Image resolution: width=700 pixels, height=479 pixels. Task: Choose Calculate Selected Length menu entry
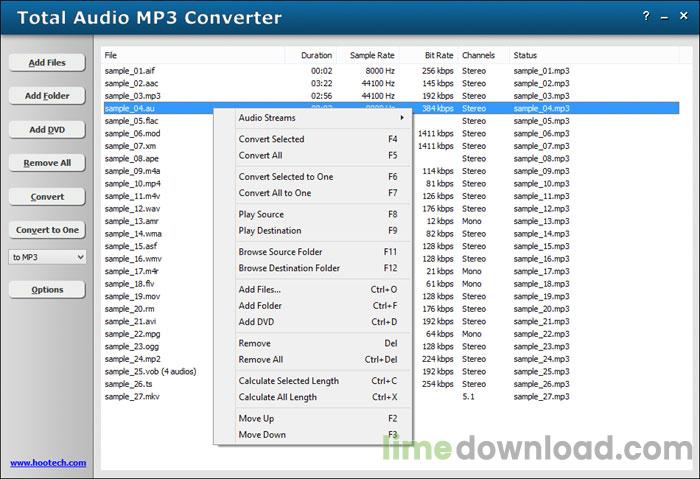[x=321, y=381]
